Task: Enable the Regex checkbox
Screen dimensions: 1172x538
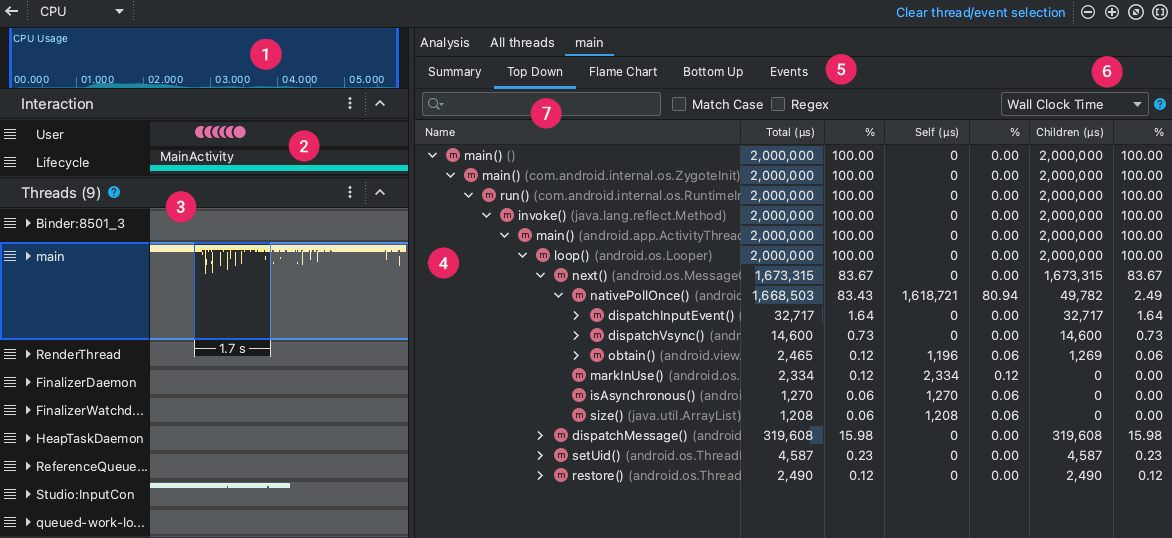Action: click(x=777, y=105)
